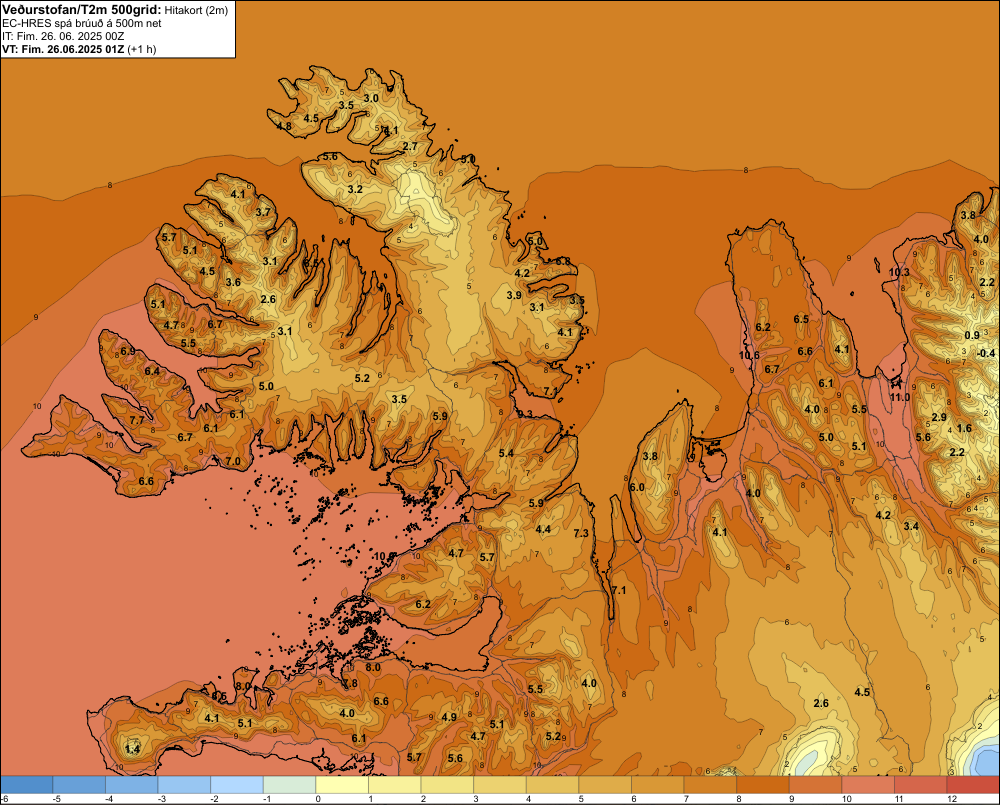
Task: Click the temperature value "-0.4"
Action: [985, 353]
